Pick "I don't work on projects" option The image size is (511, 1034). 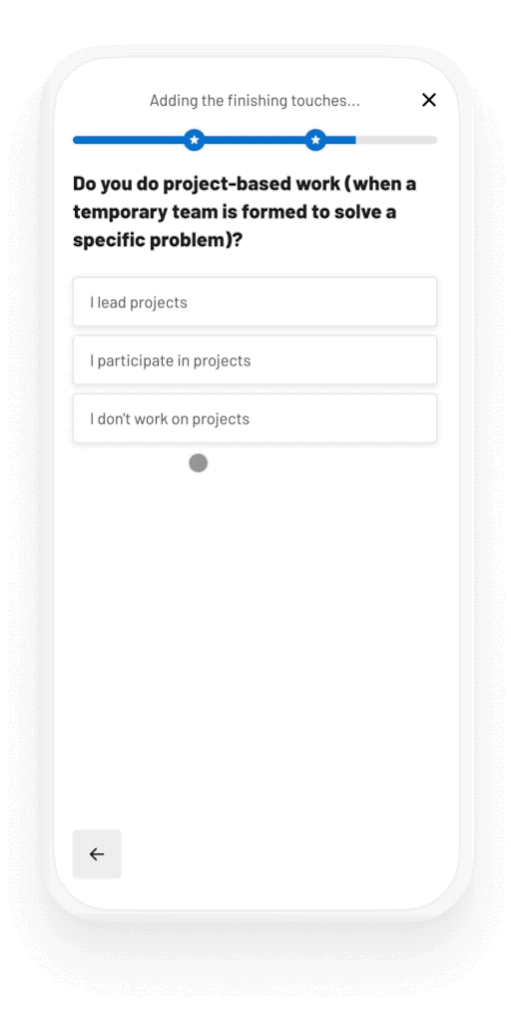[255, 419]
